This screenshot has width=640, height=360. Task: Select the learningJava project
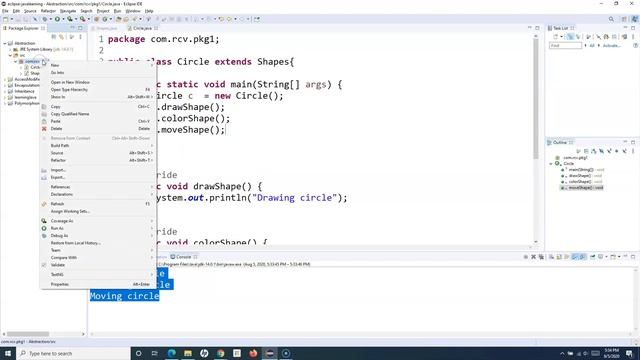[x=25, y=97]
